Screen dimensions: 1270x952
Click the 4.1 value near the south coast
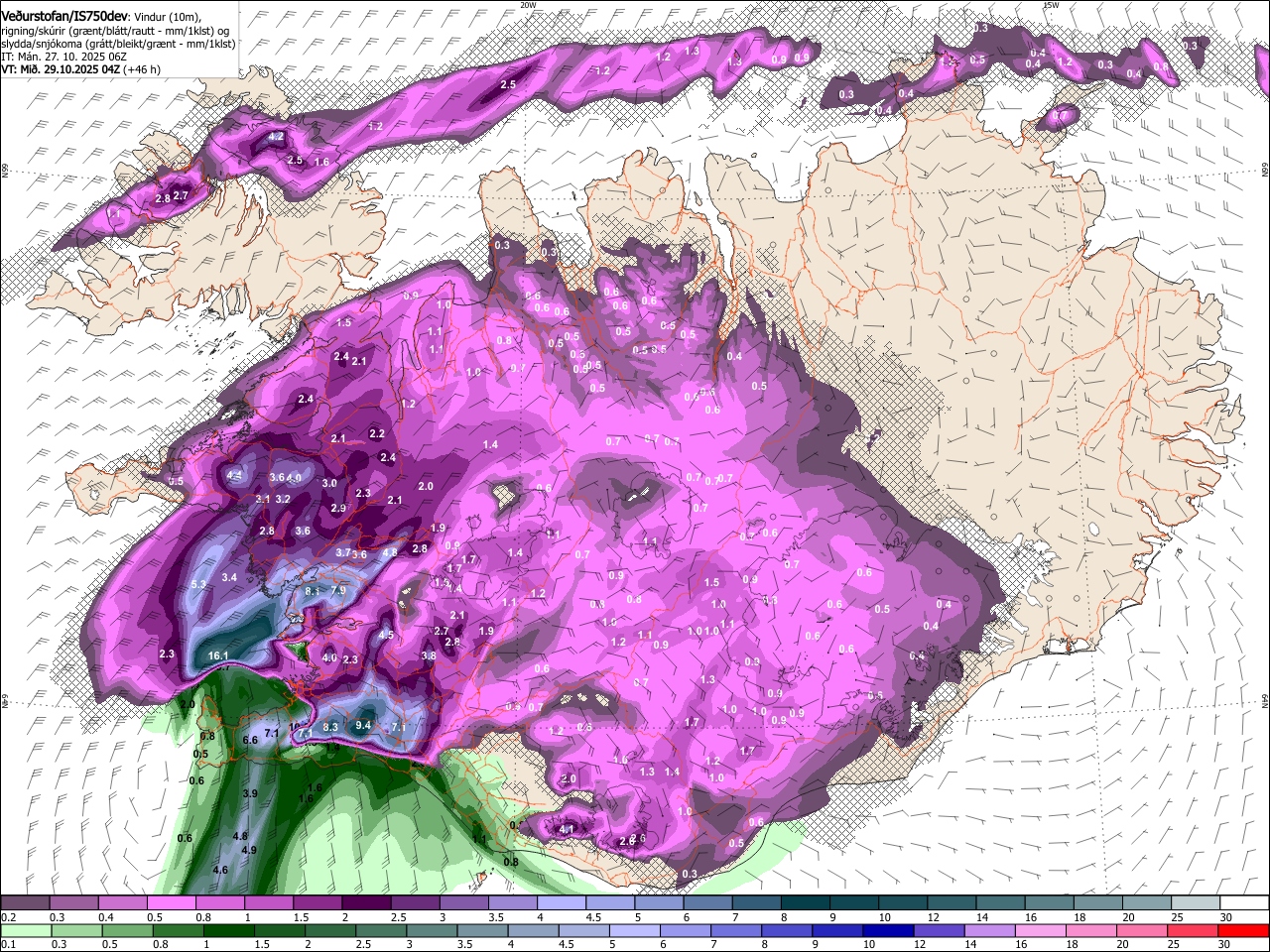[568, 829]
